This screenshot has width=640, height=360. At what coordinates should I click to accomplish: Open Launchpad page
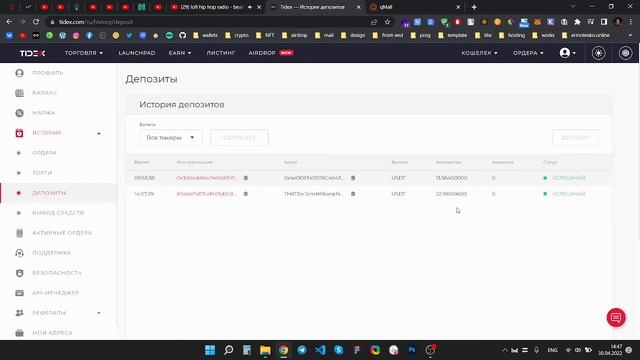[137, 53]
